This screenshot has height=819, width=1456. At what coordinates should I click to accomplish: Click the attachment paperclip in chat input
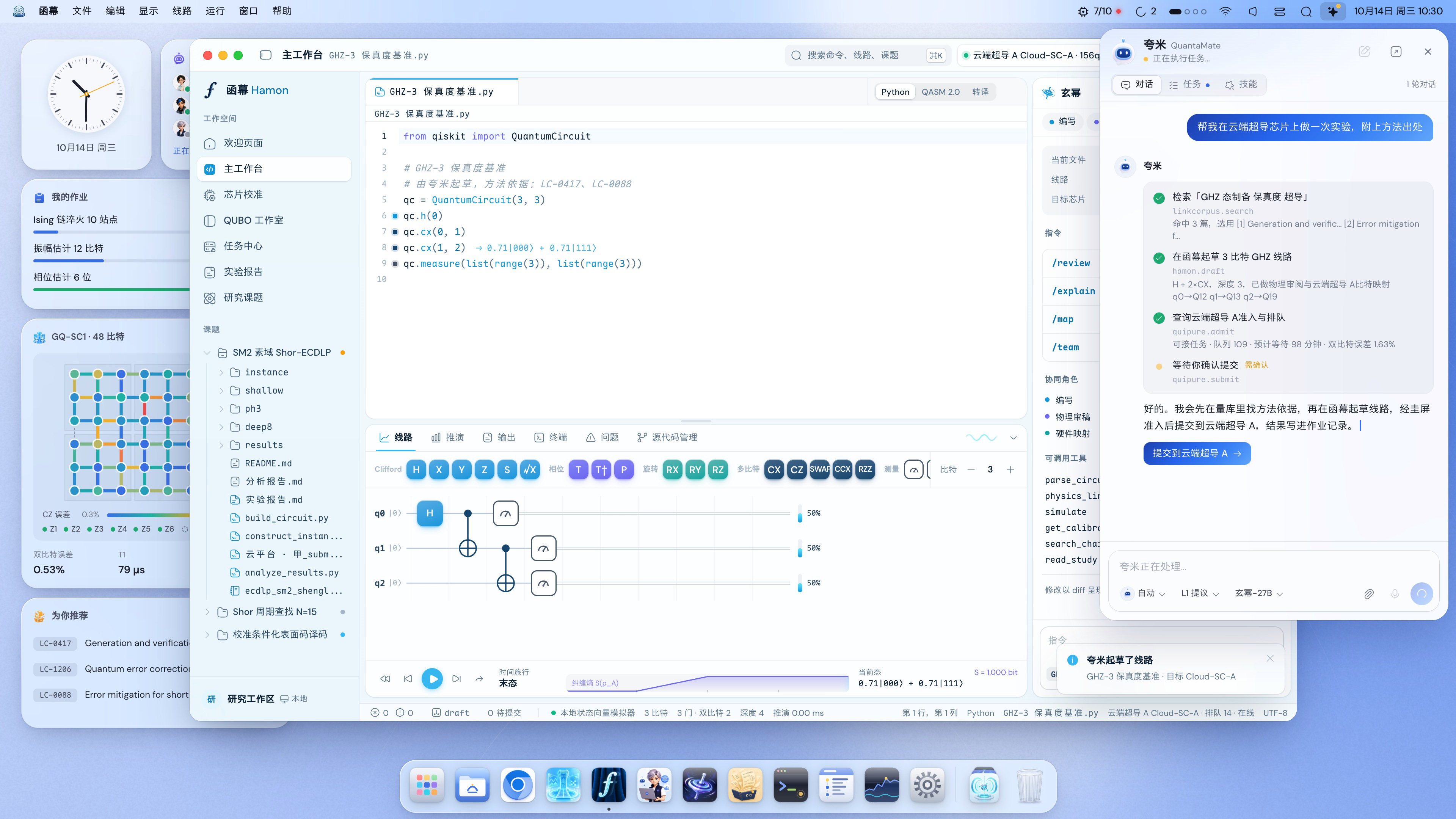(1368, 593)
